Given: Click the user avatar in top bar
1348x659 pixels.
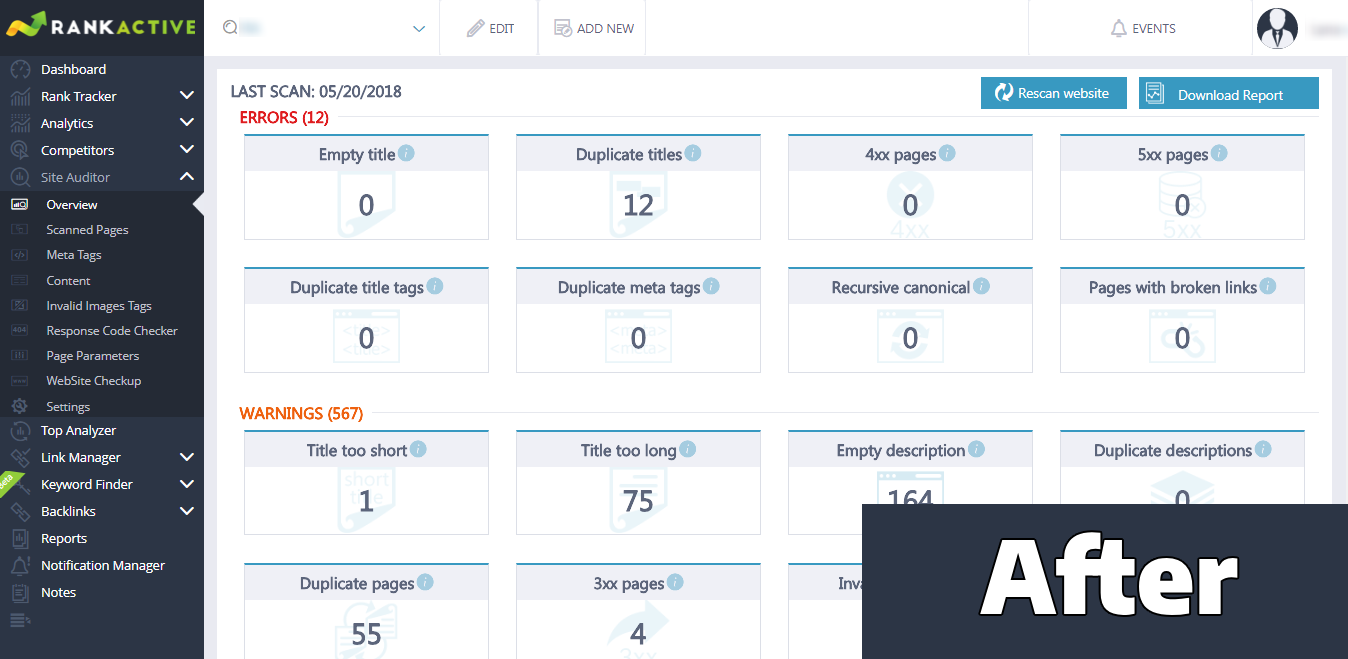Looking at the screenshot, I should coord(1277,29).
